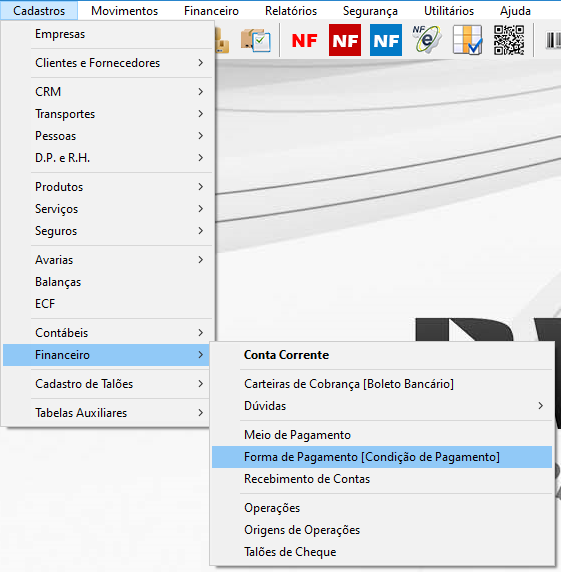Screen dimensions: 561x572
Task: Click the blue background NF icon
Action: [x=386, y=40]
